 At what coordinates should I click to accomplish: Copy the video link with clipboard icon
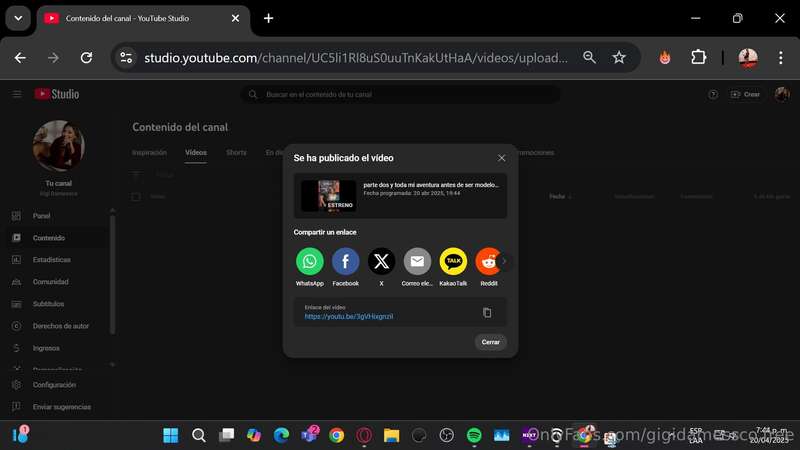[x=487, y=312]
